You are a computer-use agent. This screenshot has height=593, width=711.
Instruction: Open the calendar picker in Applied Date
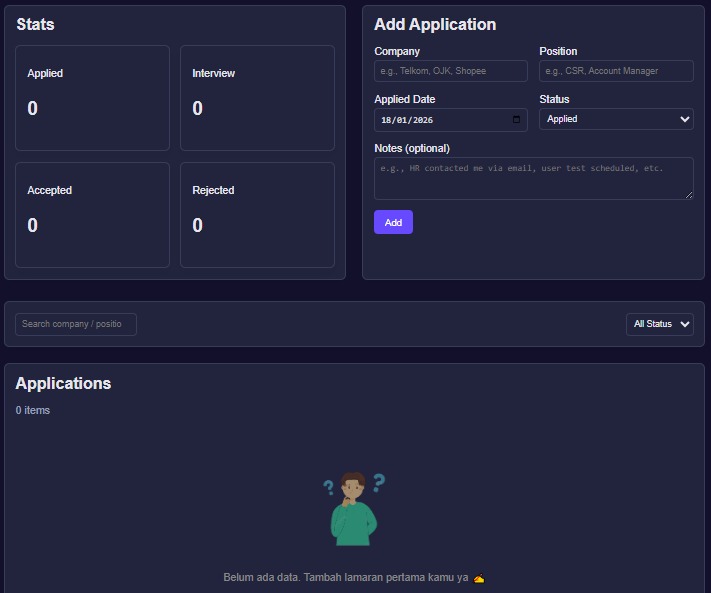[x=516, y=120]
